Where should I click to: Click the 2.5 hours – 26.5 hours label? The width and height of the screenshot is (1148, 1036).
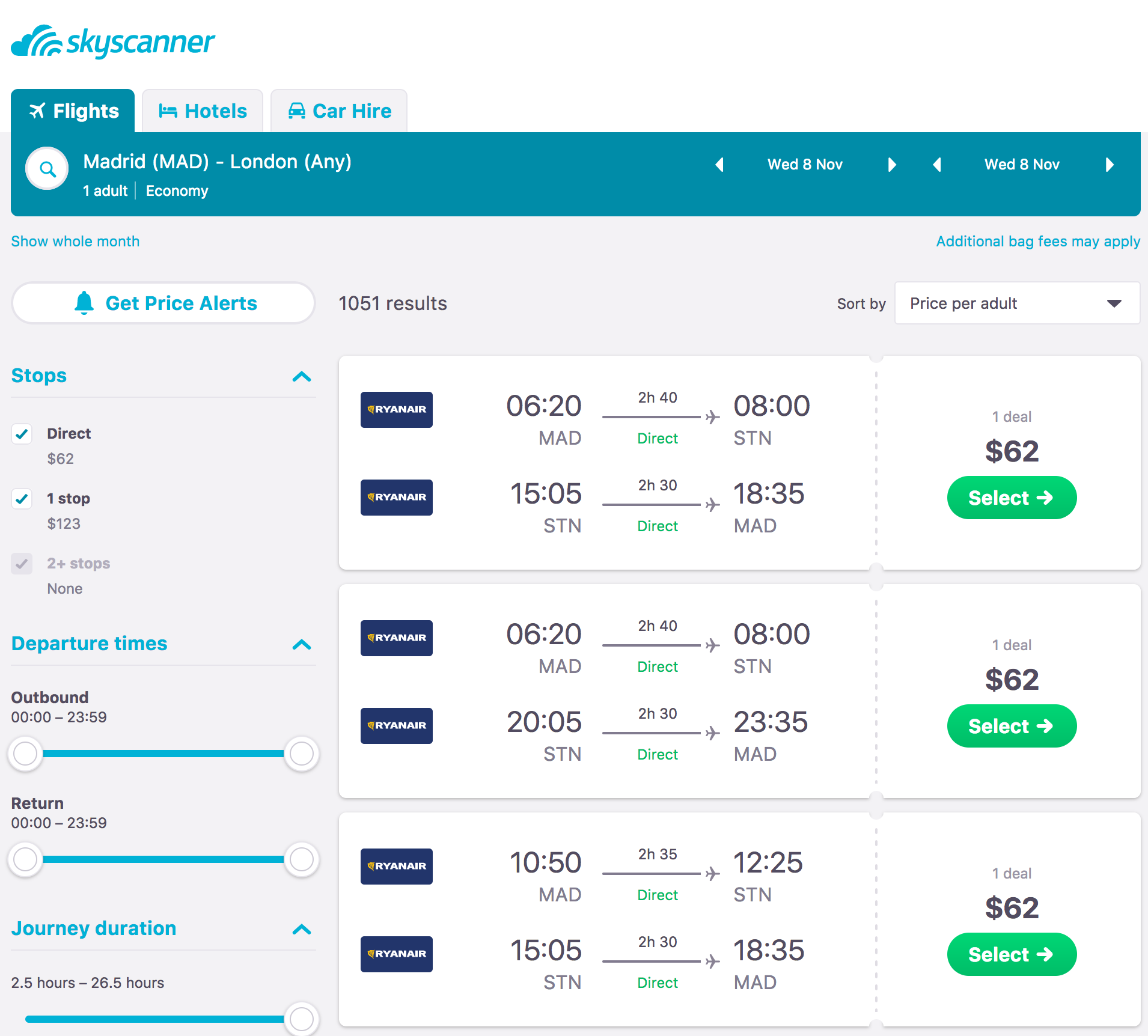point(88,983)
